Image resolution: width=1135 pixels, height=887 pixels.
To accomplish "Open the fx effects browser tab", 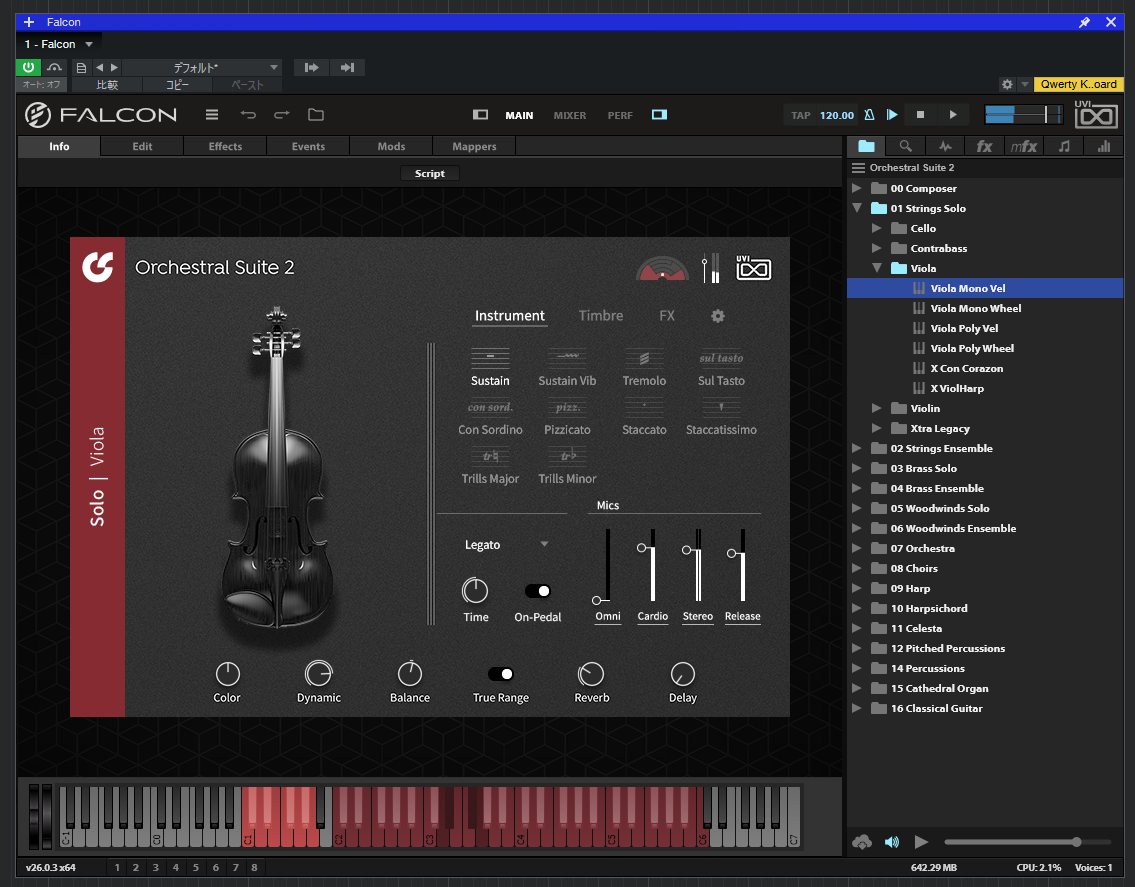I will 984,146.
